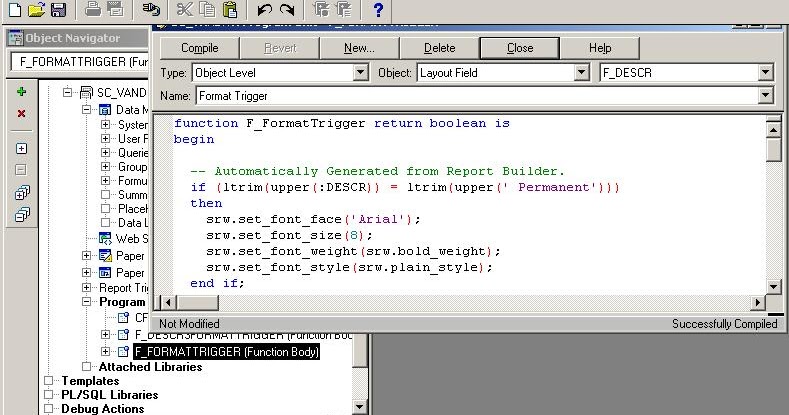The width and height of the screenshot is (789, 415).
Task: Open the Type dropdown showing Object Level
Action: click(360, 72)
